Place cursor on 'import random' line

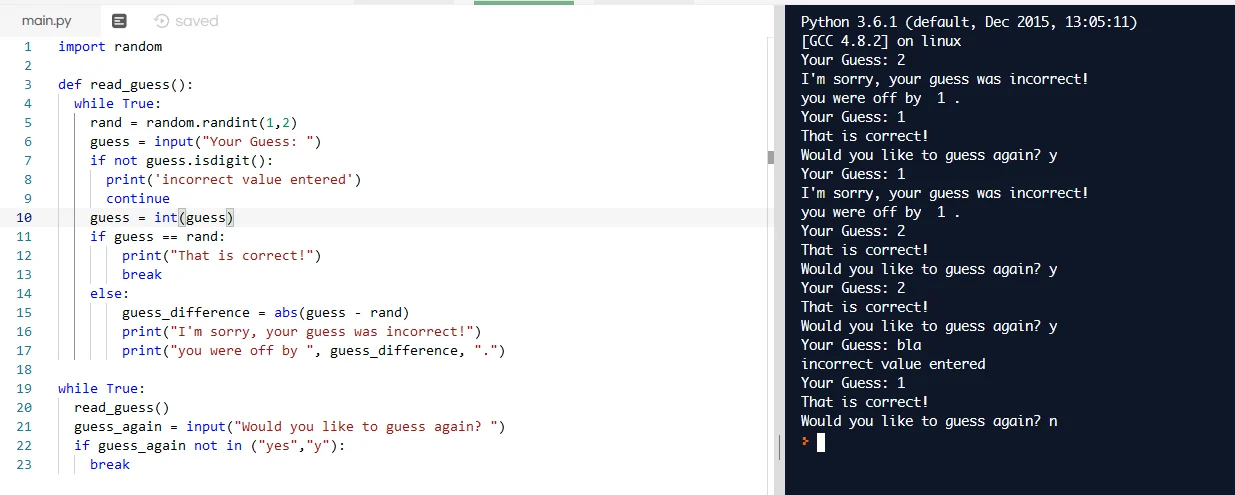[110, 46]
